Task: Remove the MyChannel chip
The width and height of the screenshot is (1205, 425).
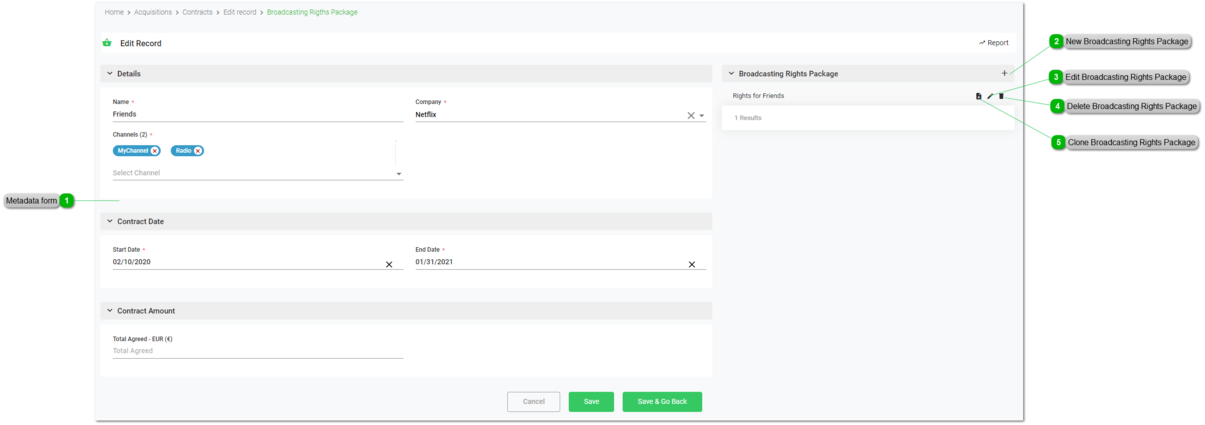Action: (x=155, y=151)
